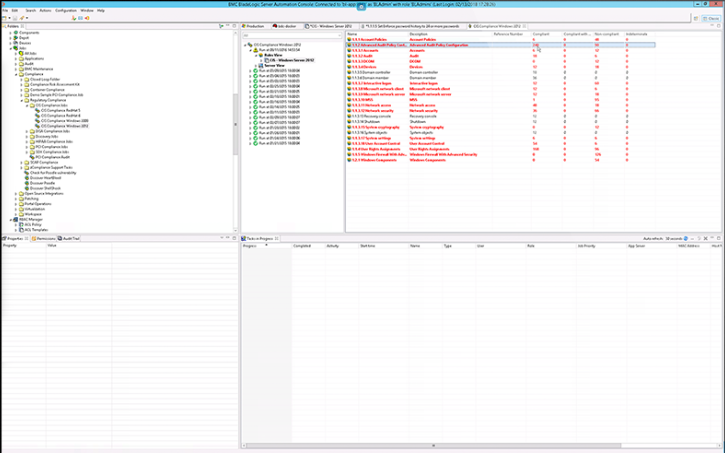Switch to the Production tab
The width and height of the screenshot is (725, 453).
pyautogui.click(x=253, y=26)
